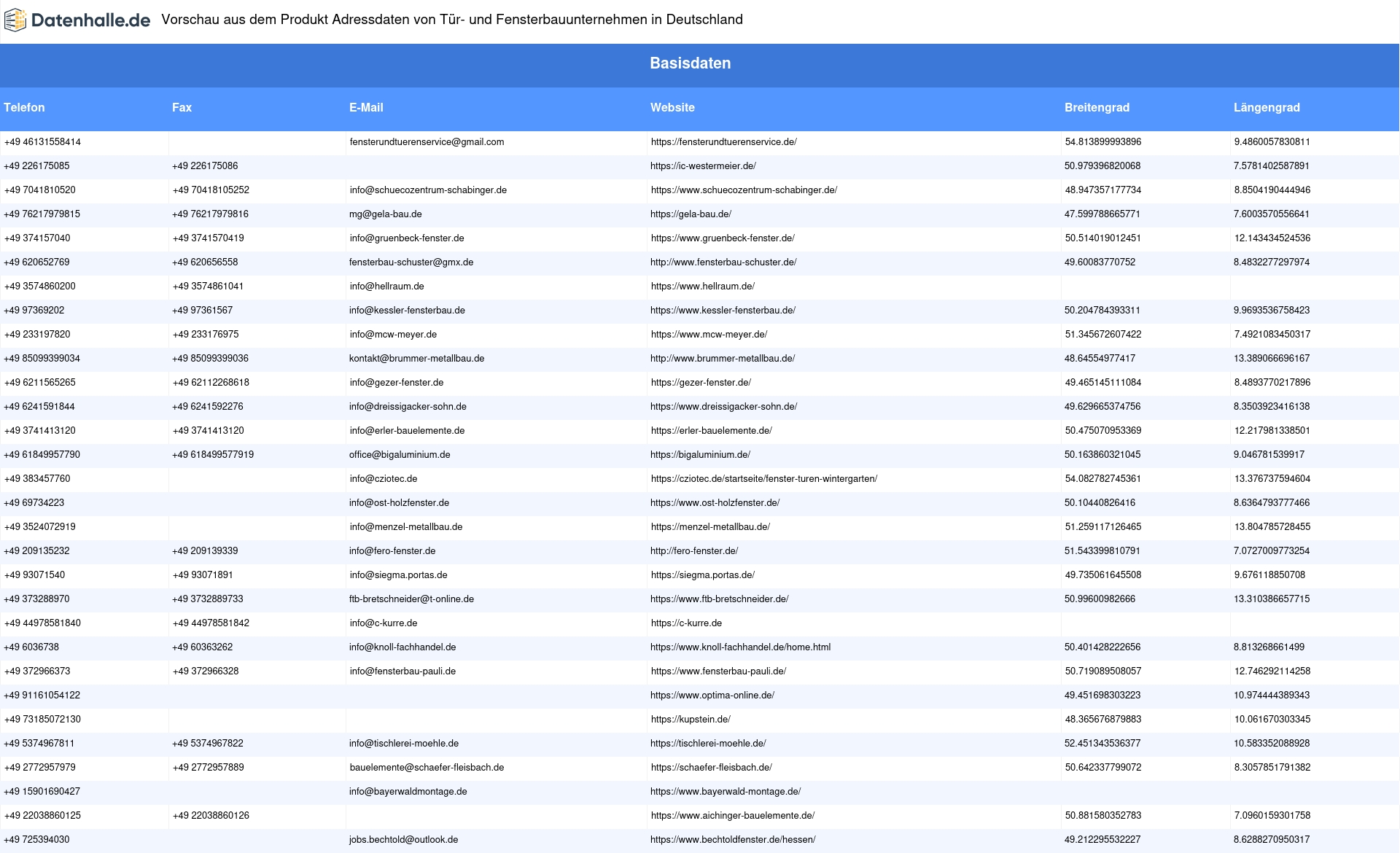Select phone number +49 15901690427
The image size is (1400, 853).
click(x=42, y=792)
